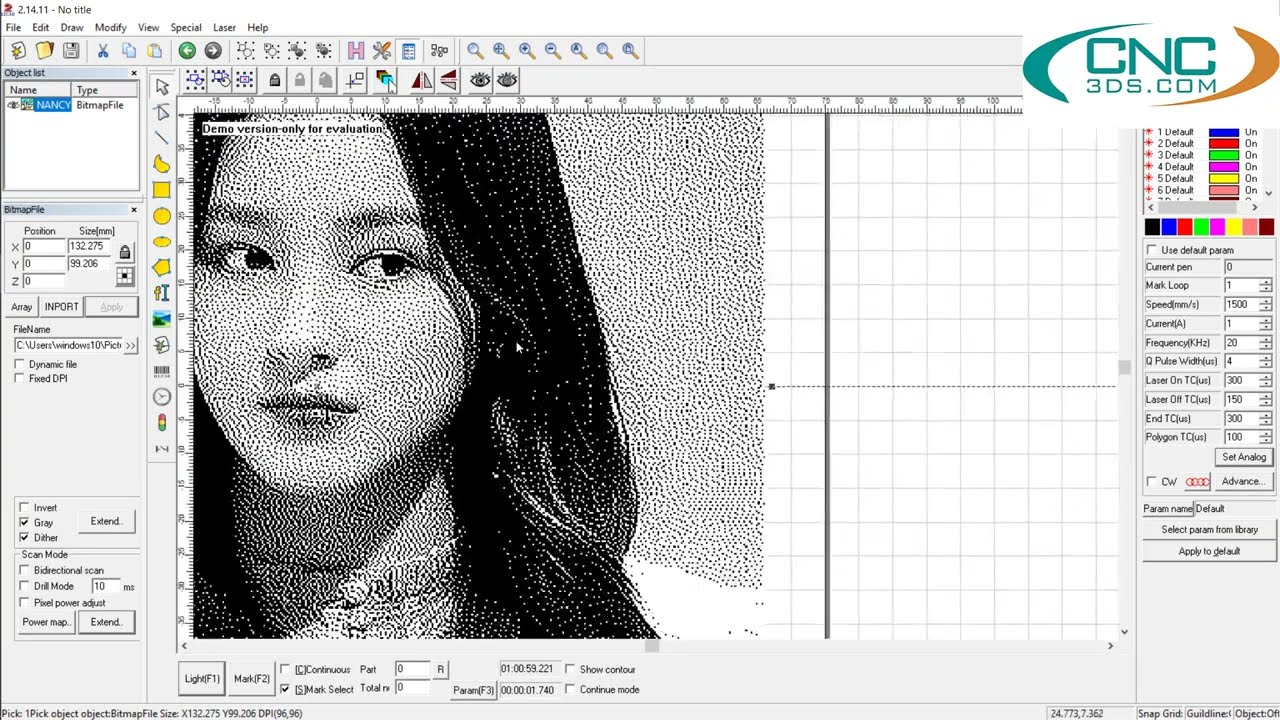Select the Barcode tool
This screenshot has height=720, width=1280.
162,372
